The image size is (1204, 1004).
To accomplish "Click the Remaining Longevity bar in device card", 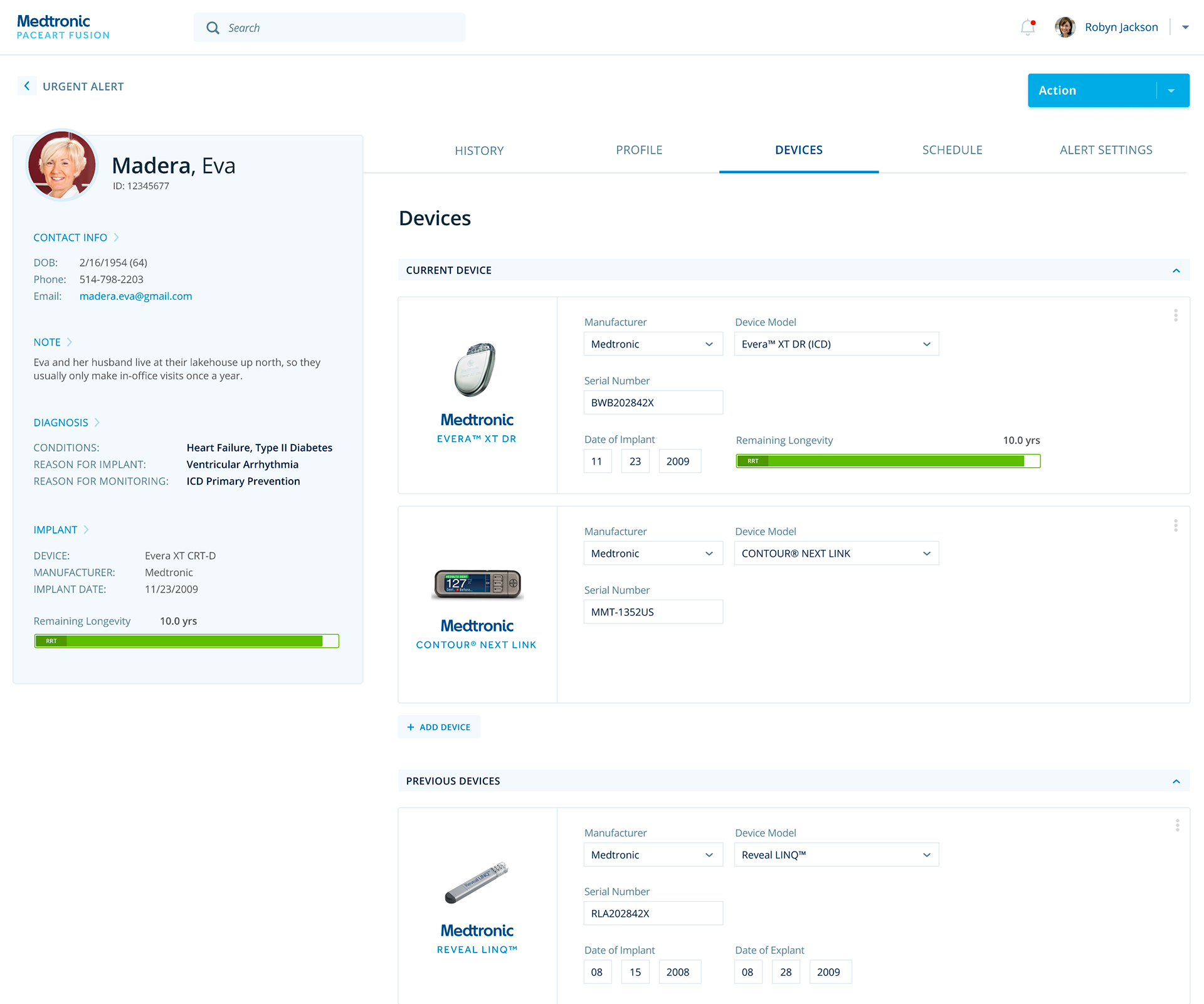I will point(888,462).
